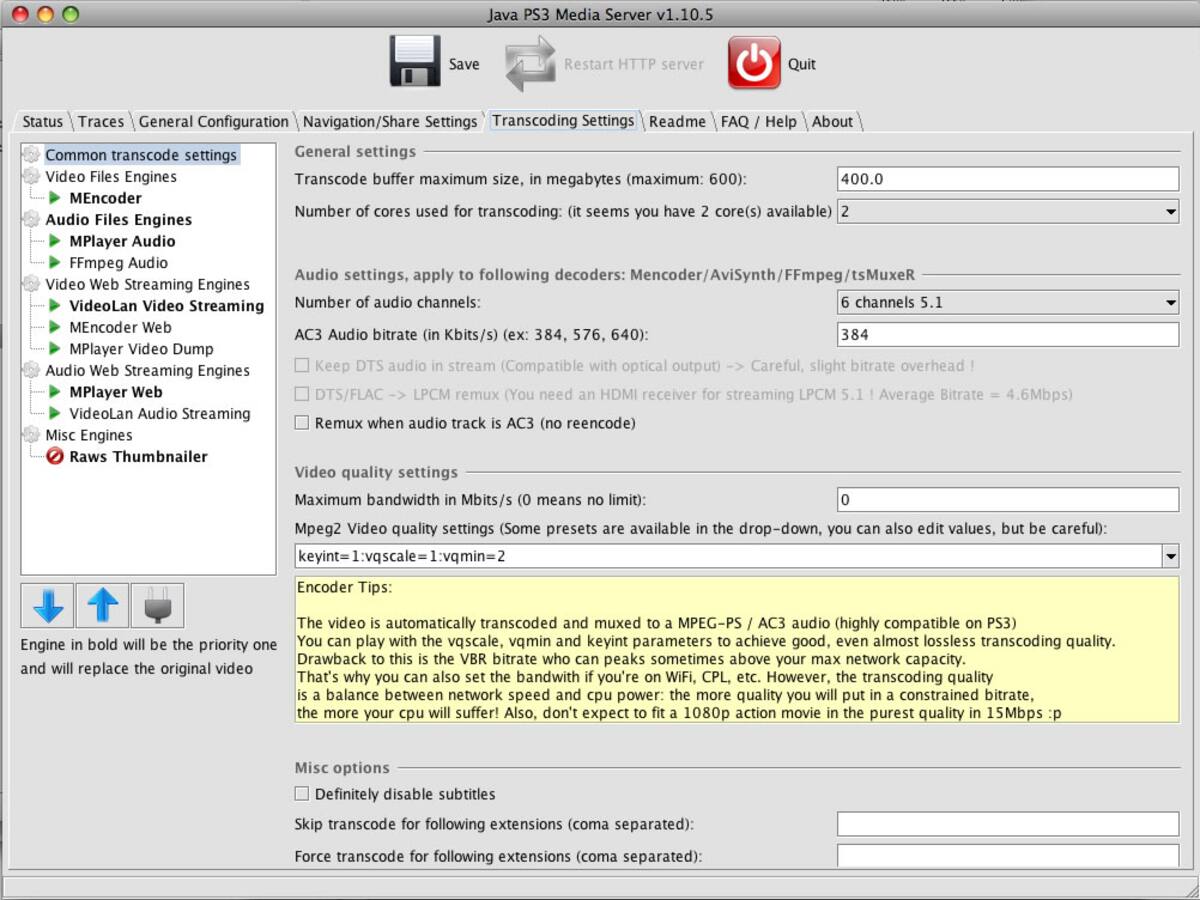Click green arrow next to MPlayer Video Dump
Viewport: 1200px width, 900px height.
(55, 349)
